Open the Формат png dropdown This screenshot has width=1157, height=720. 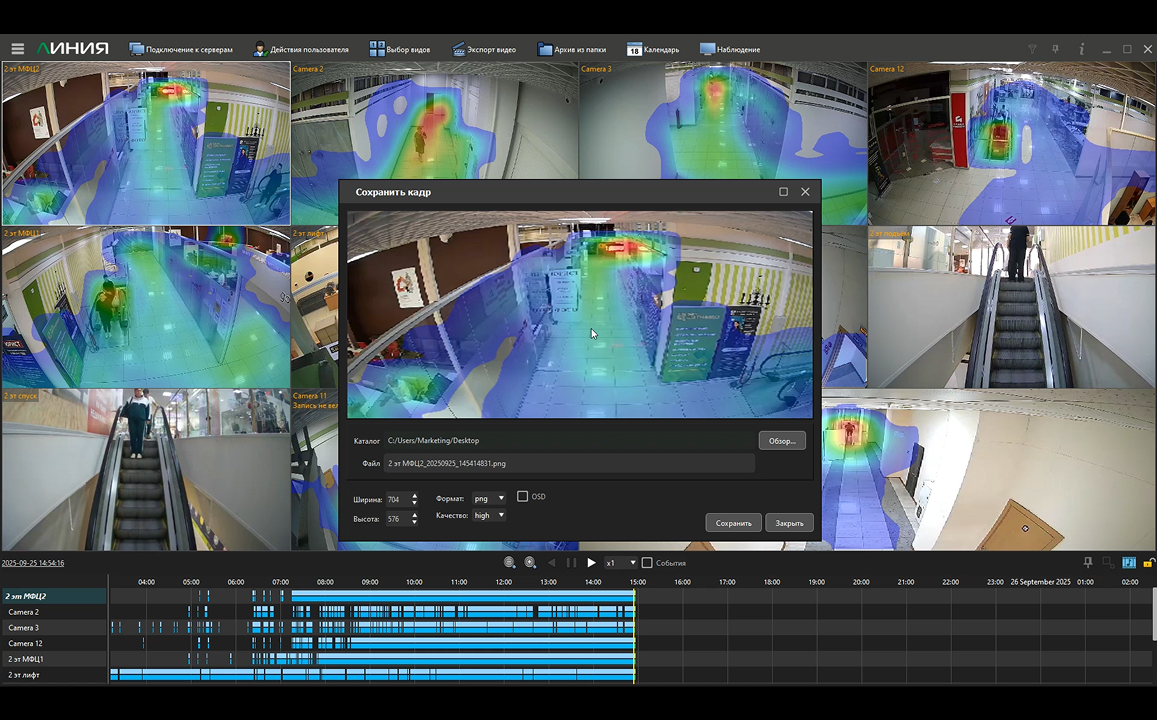click(489, 498)
